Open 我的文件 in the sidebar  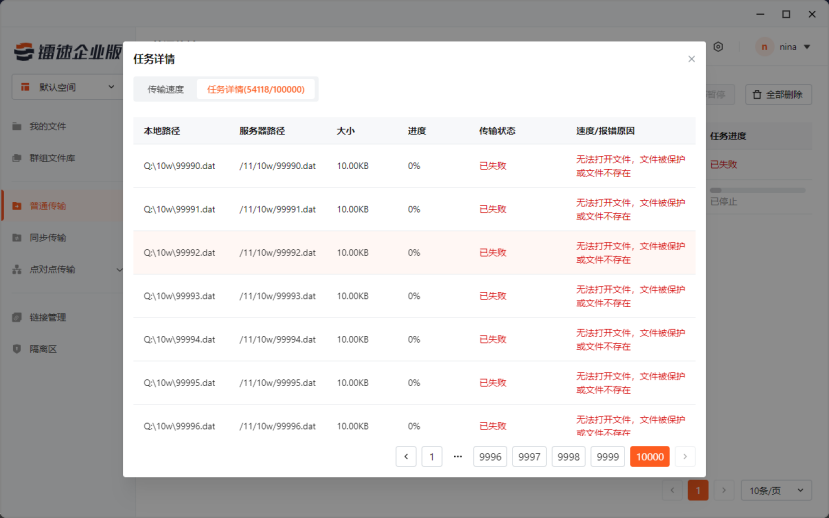click(x=47, y=127)
